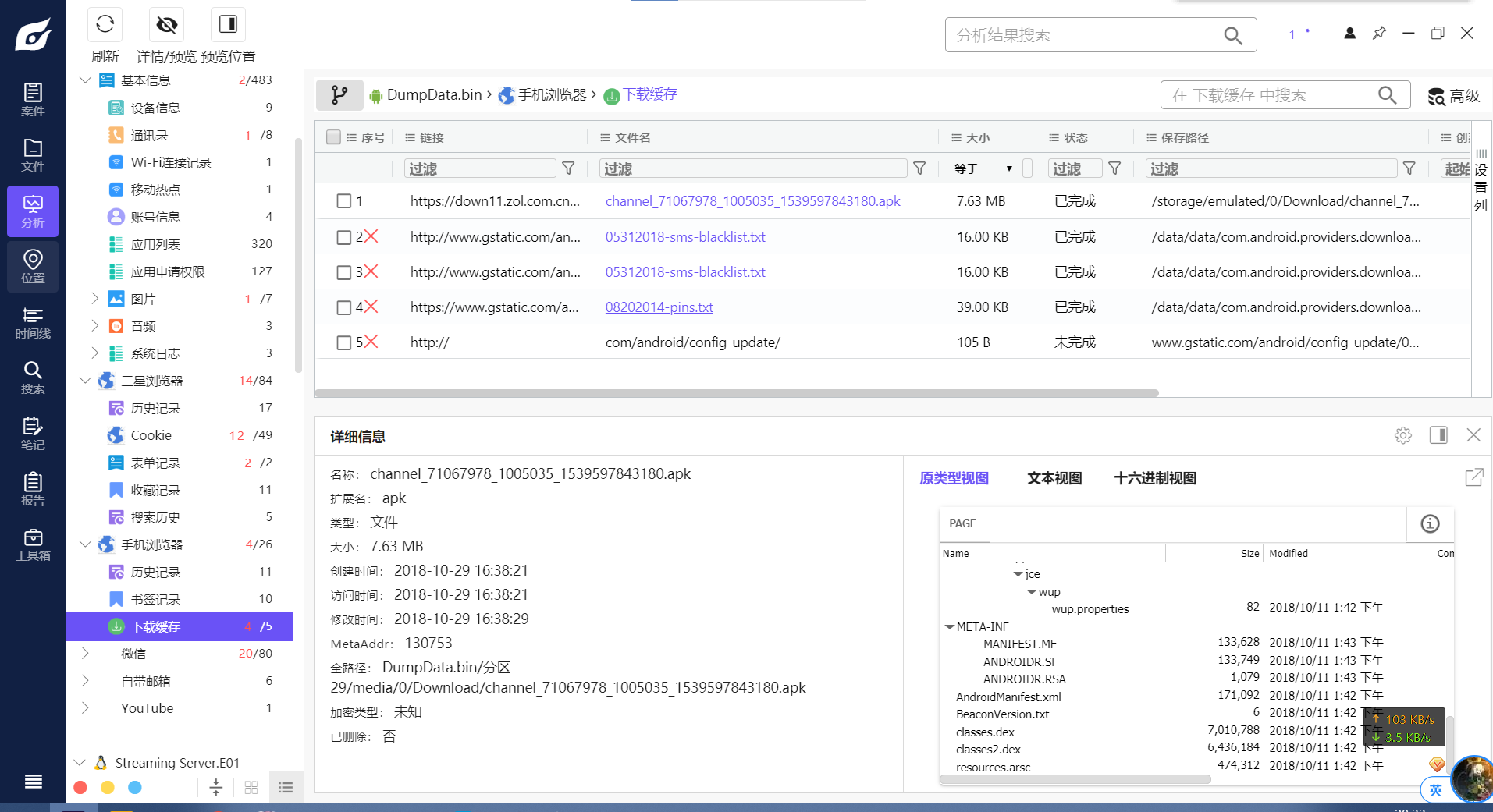Check row 2 checkbox

point(343,237)
